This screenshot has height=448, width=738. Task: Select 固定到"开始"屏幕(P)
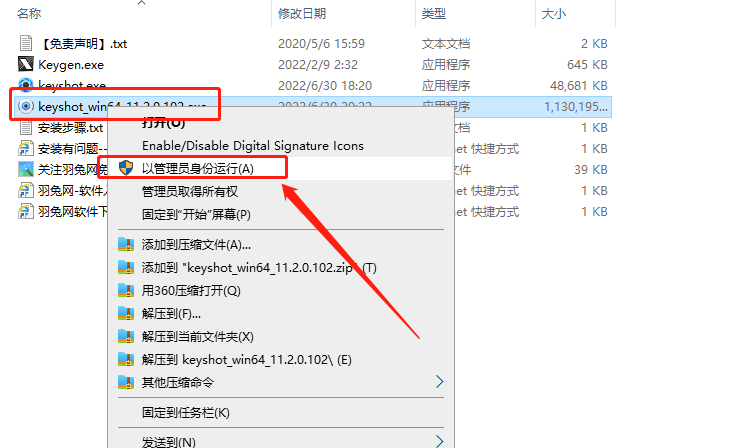coord(196,215)
